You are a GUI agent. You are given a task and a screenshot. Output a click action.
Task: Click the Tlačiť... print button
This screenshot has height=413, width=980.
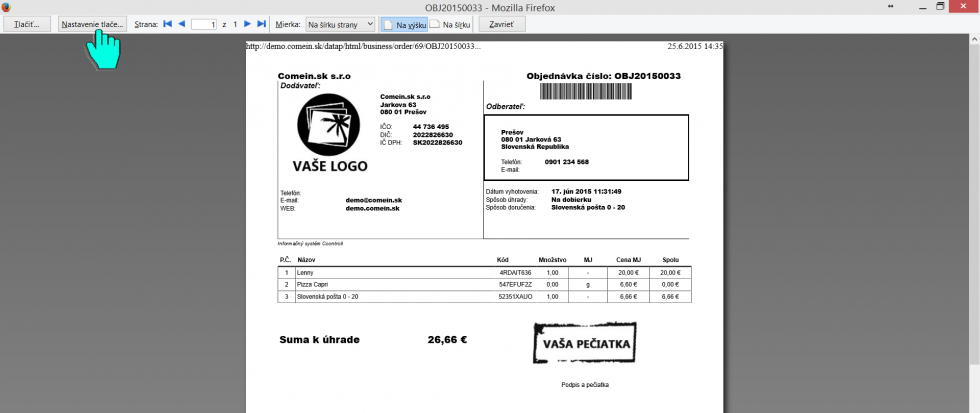coord(27,24)
